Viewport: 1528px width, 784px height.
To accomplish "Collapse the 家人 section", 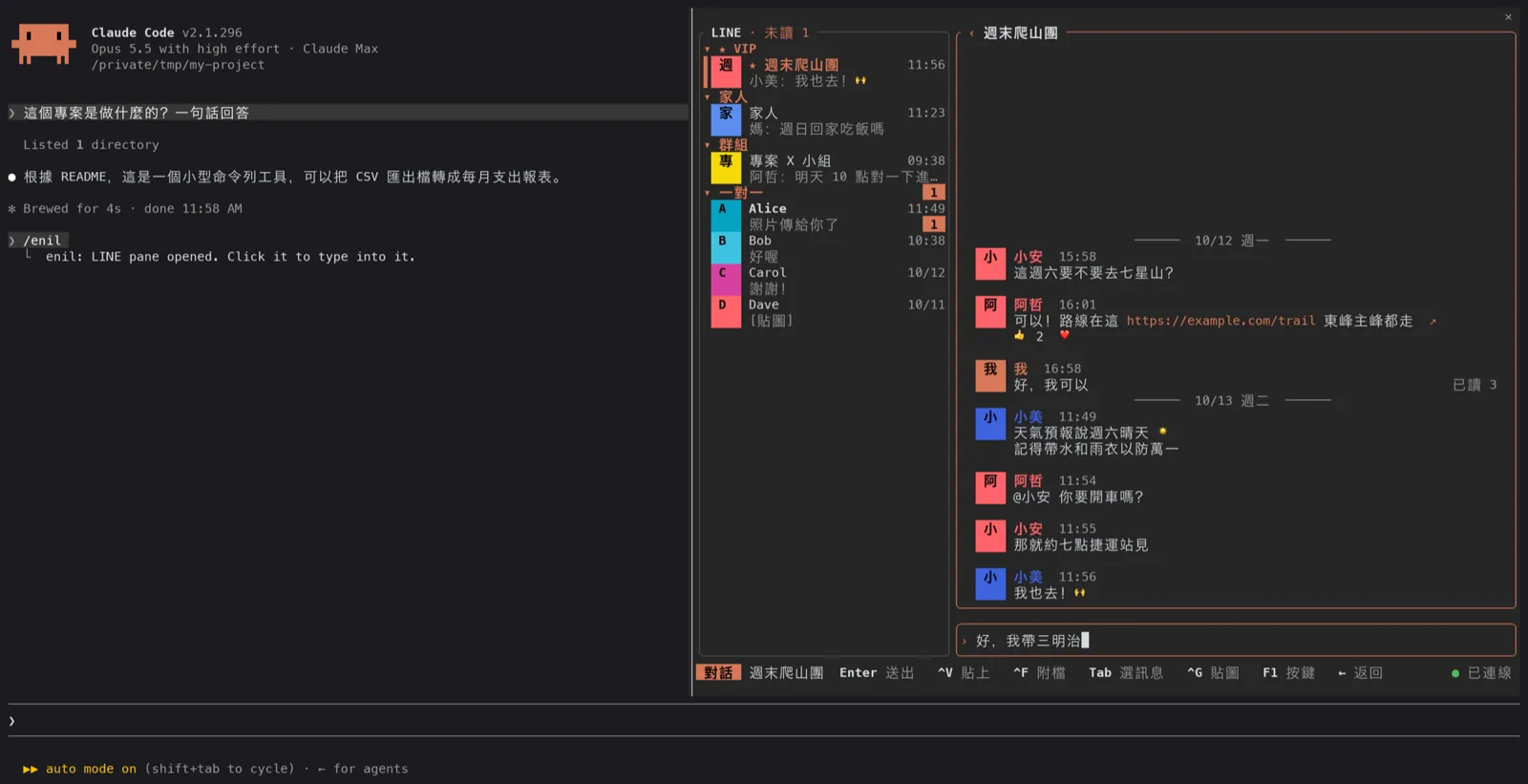I will [x=708, y=96].
